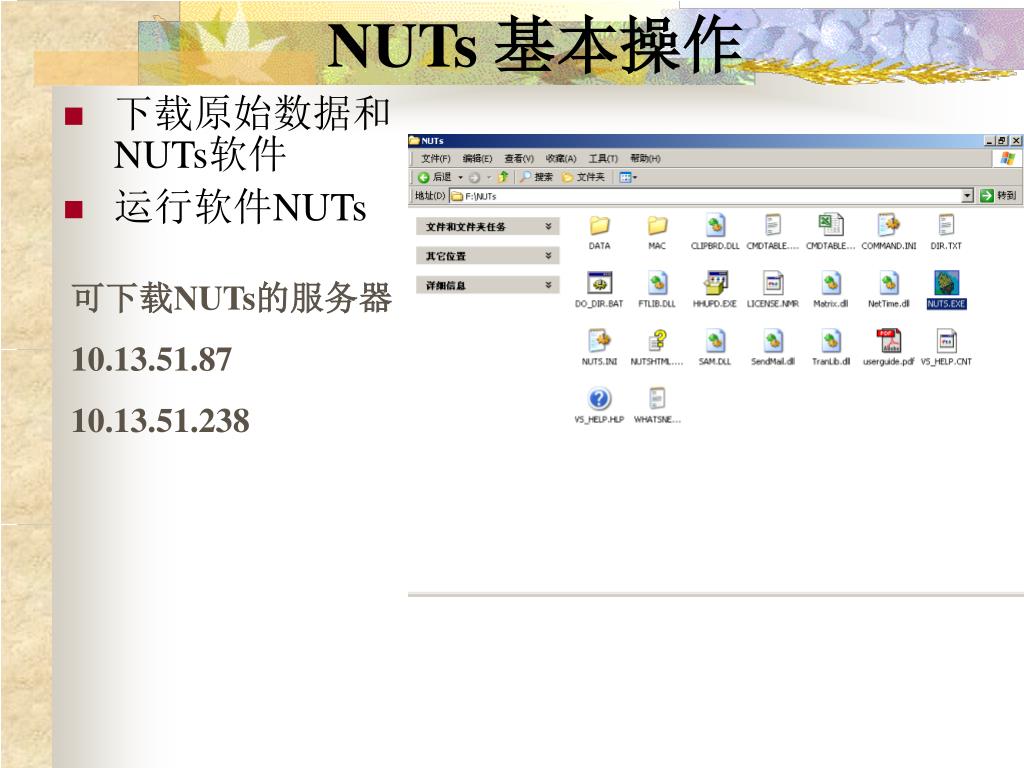Open the Back button history dropdown arrow
This screenshot has width=1024, height=768.
pyautogui.click(x=460, y=178)
